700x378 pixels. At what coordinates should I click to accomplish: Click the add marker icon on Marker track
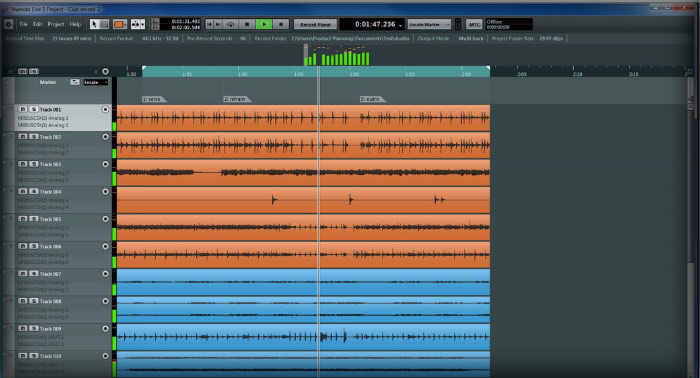pyautogui.click(x=75, y=82)
